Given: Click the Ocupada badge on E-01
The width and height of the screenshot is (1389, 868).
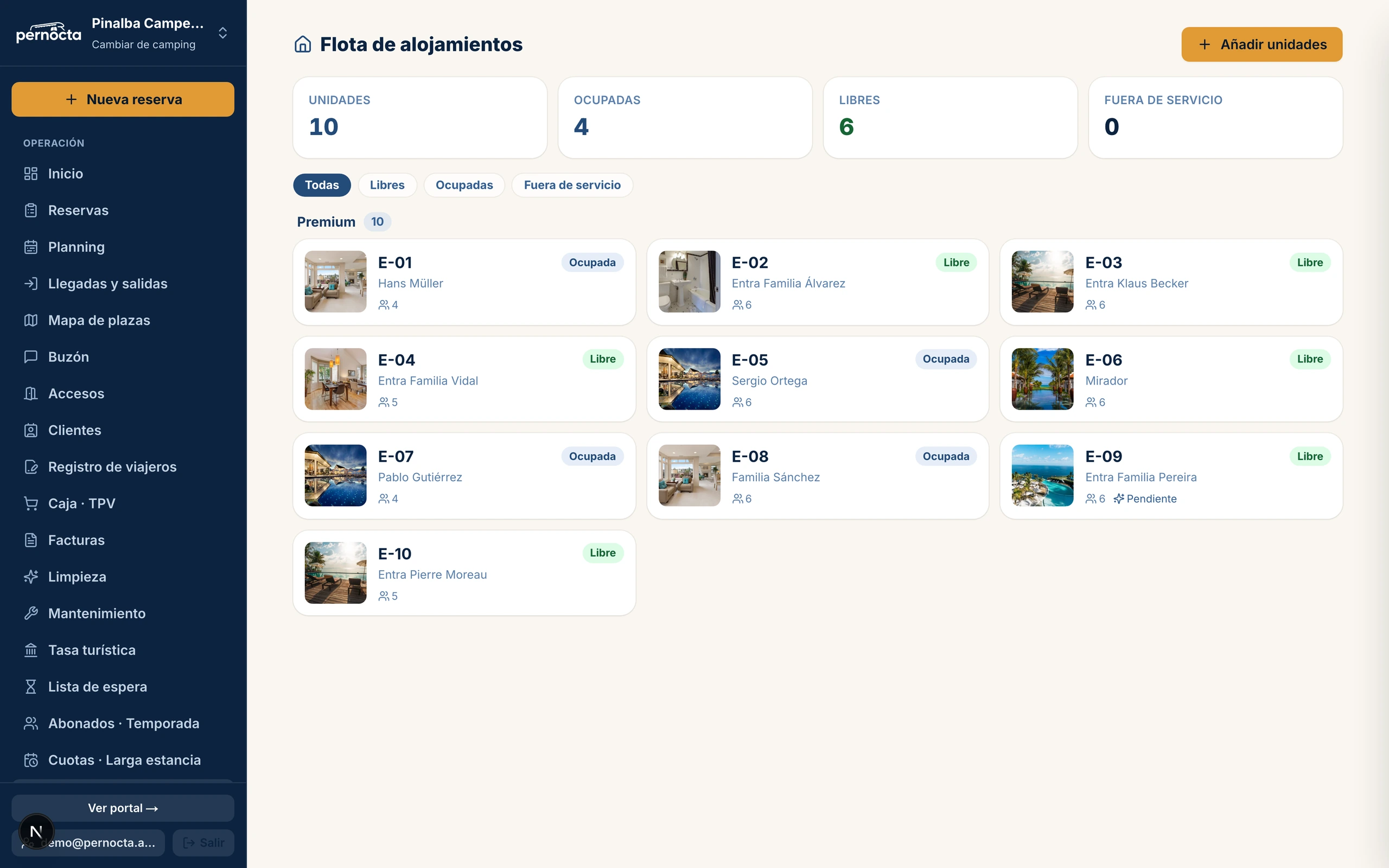Looking at the screenshot, I should tap(592, 263).
